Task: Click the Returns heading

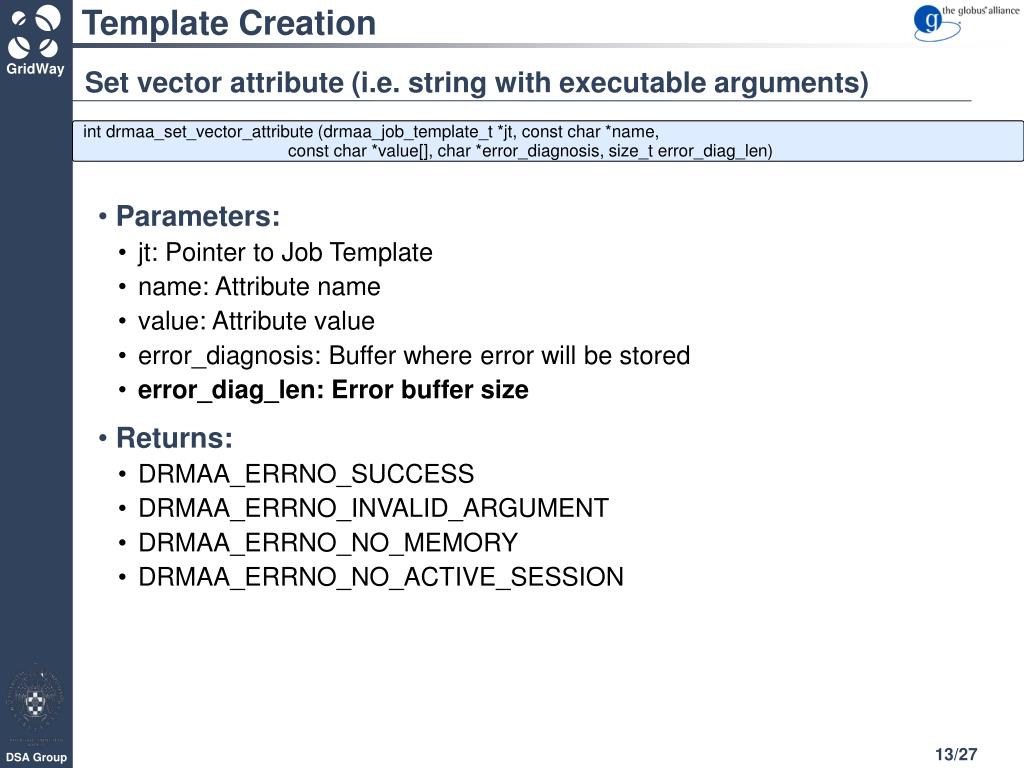Action: 174,438
